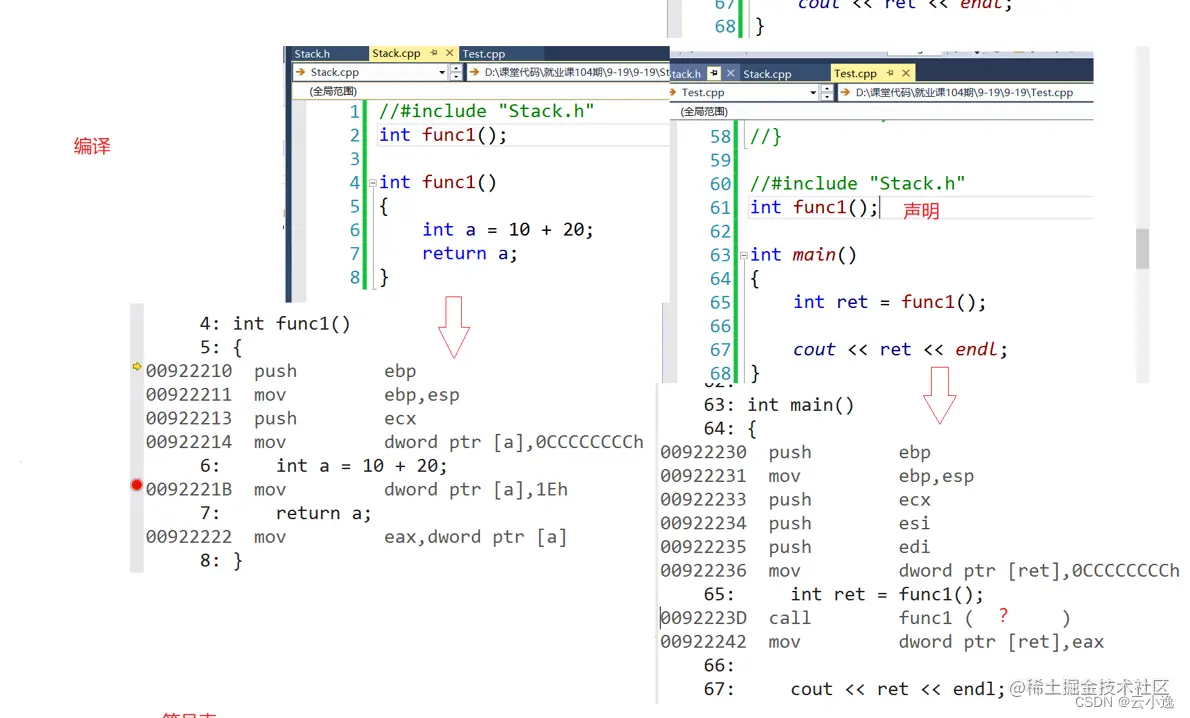This screenshot has width=1190, height=718.
Task: Open the scope box under Stack.cpp dropdown
Action: pos(481,91)
